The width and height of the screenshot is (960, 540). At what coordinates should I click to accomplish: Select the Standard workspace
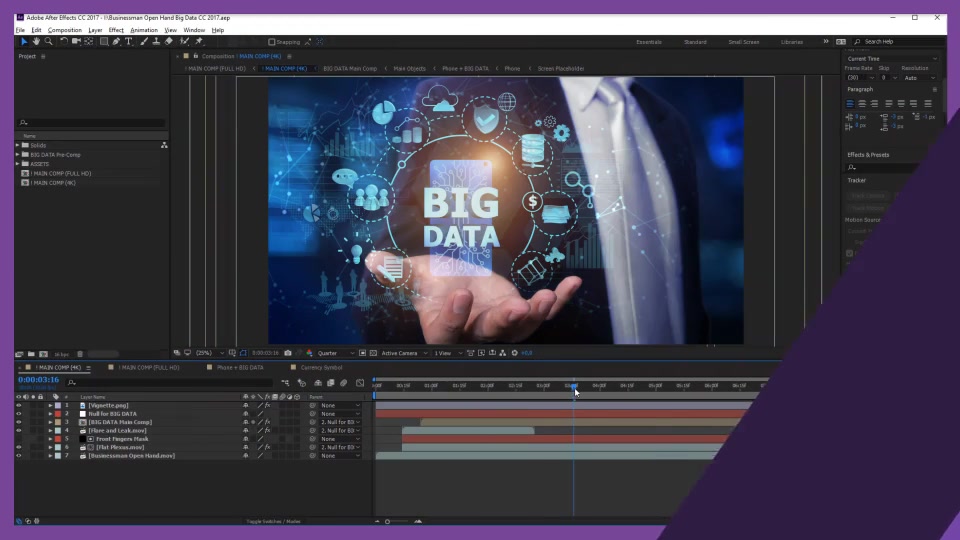[x=695, y=42]
